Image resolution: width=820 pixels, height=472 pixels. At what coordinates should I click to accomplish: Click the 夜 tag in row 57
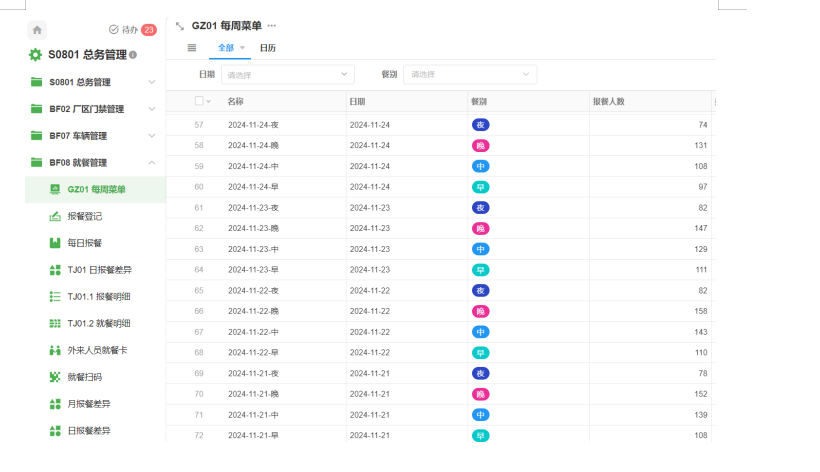pyautogui.click(x=481, y=125)
